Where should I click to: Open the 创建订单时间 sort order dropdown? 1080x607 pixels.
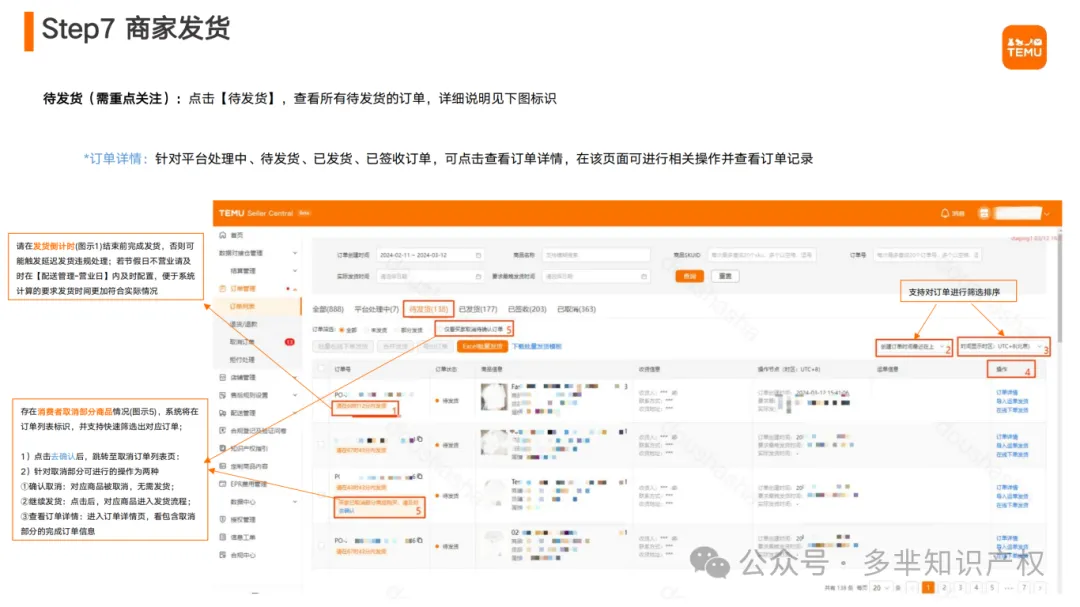tap(912, 347)
